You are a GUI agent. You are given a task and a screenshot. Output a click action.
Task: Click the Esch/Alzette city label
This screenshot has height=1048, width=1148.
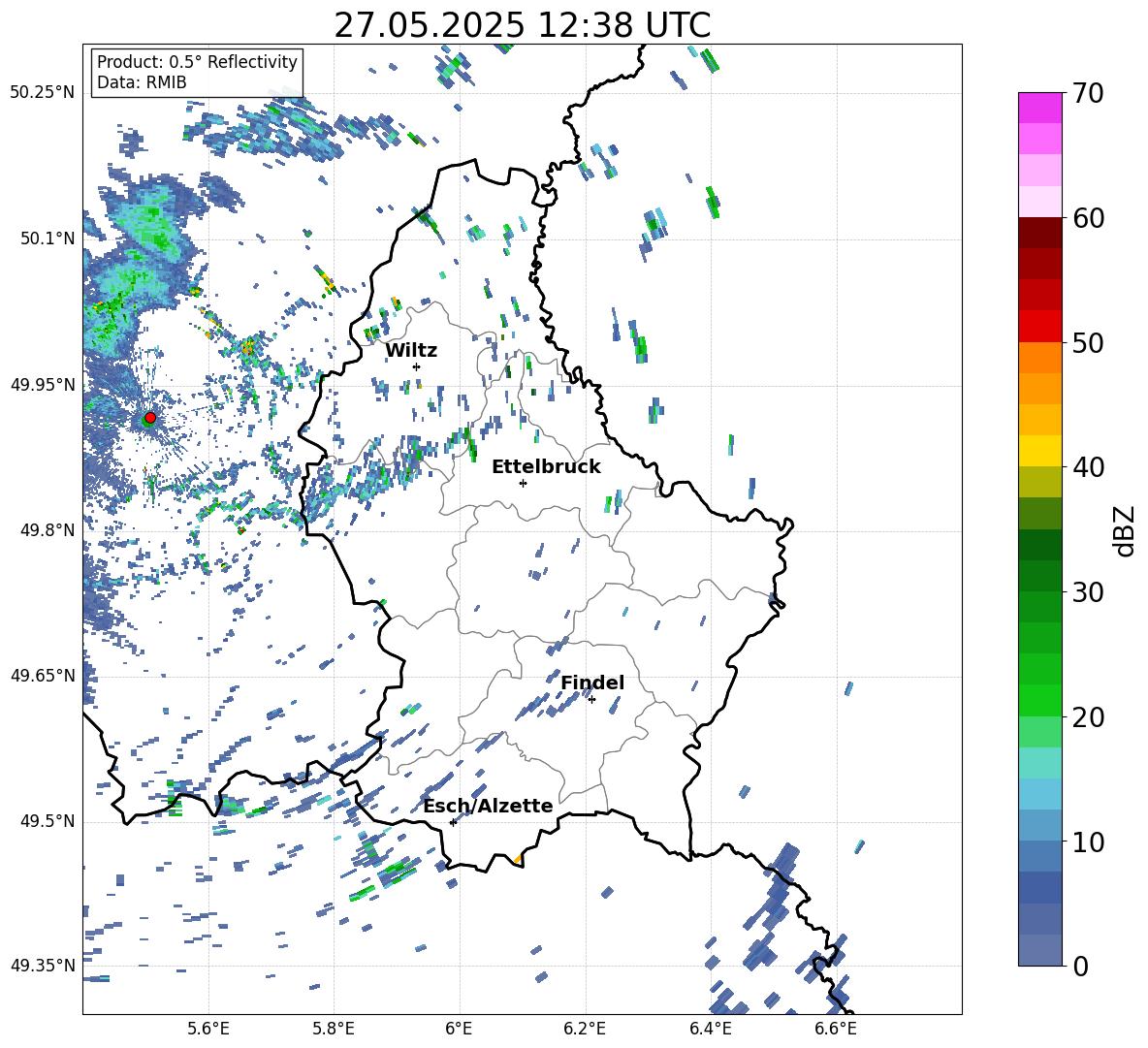pos(488,806)
